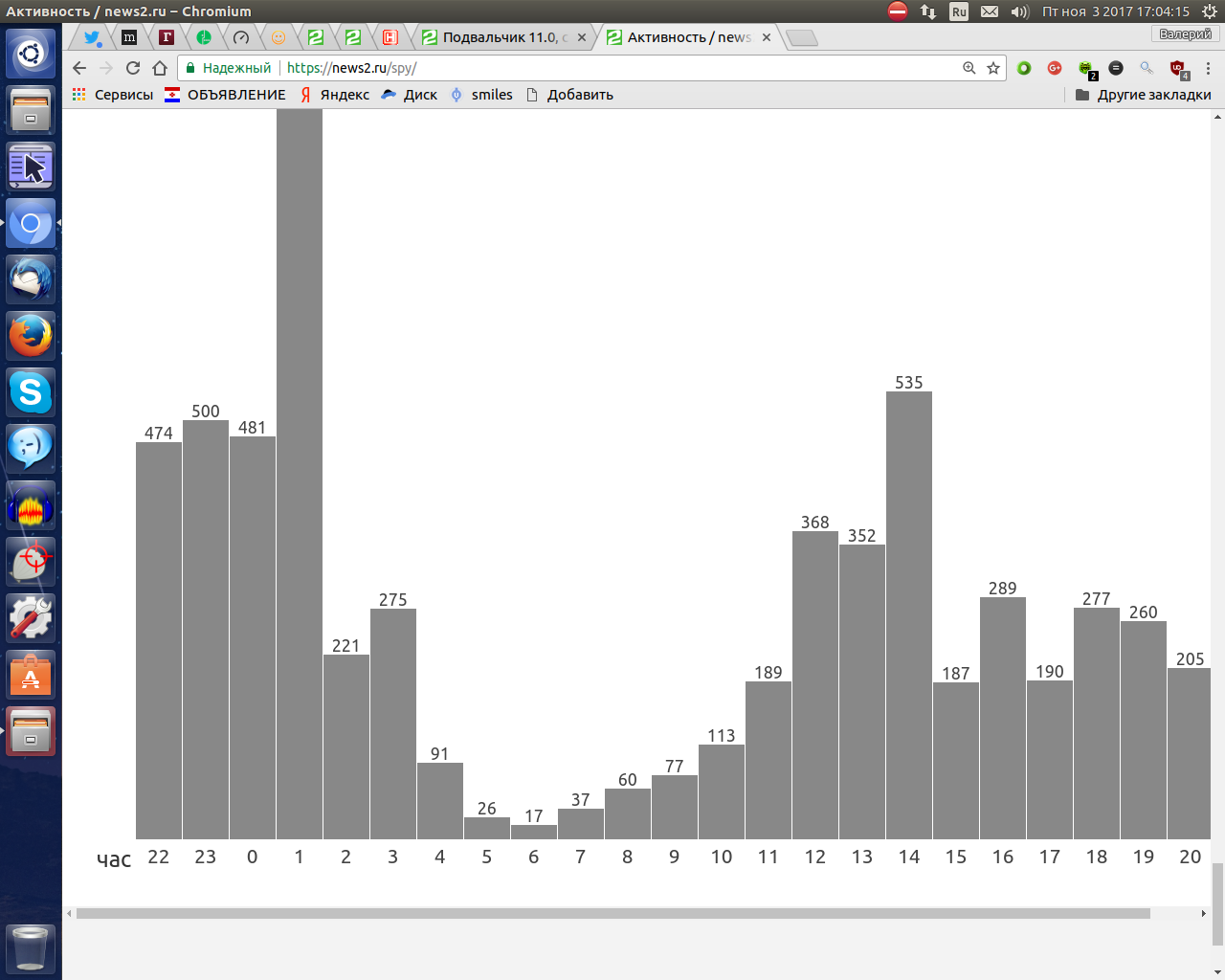Close the Активность / news tab
This screenshot has height=980, width=1225.
click(767, 37)
